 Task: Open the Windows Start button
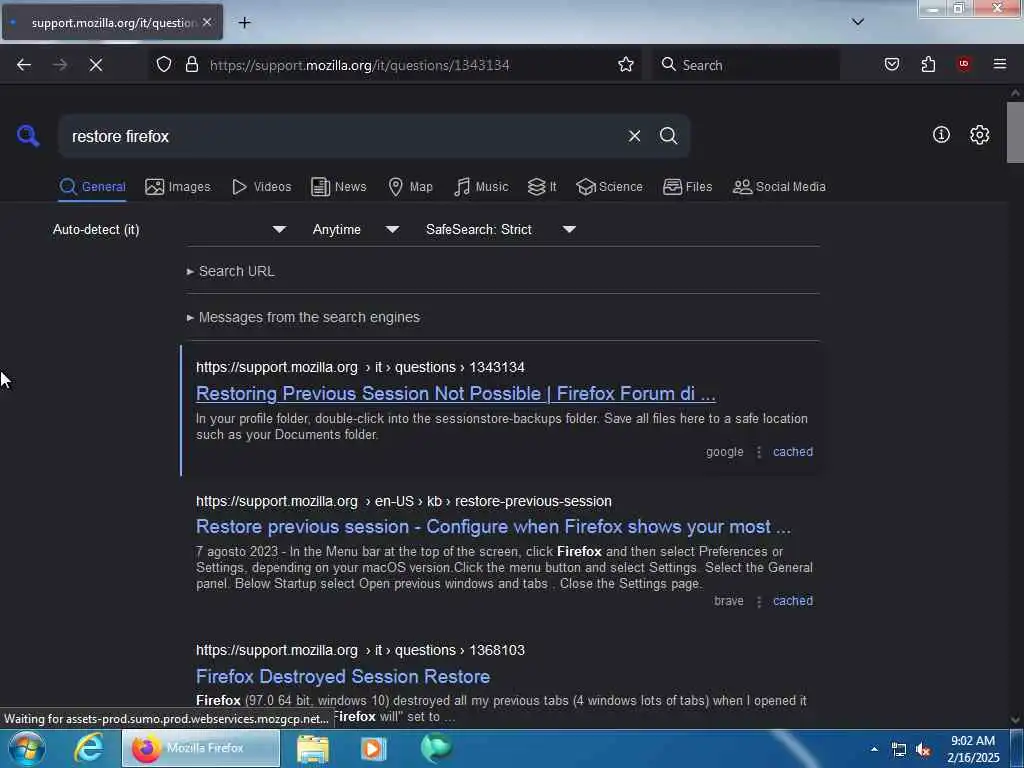(27, 748)
